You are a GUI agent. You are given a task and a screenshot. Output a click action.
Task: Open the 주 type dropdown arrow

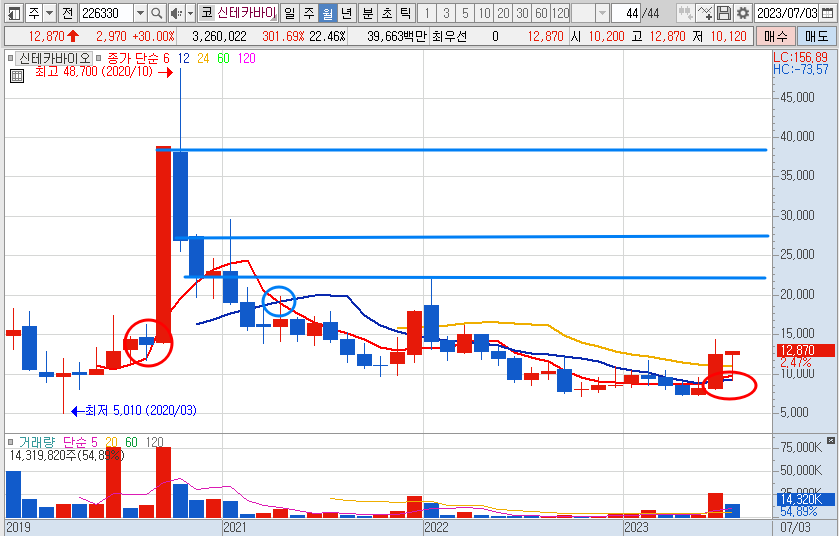coord(50,13)
